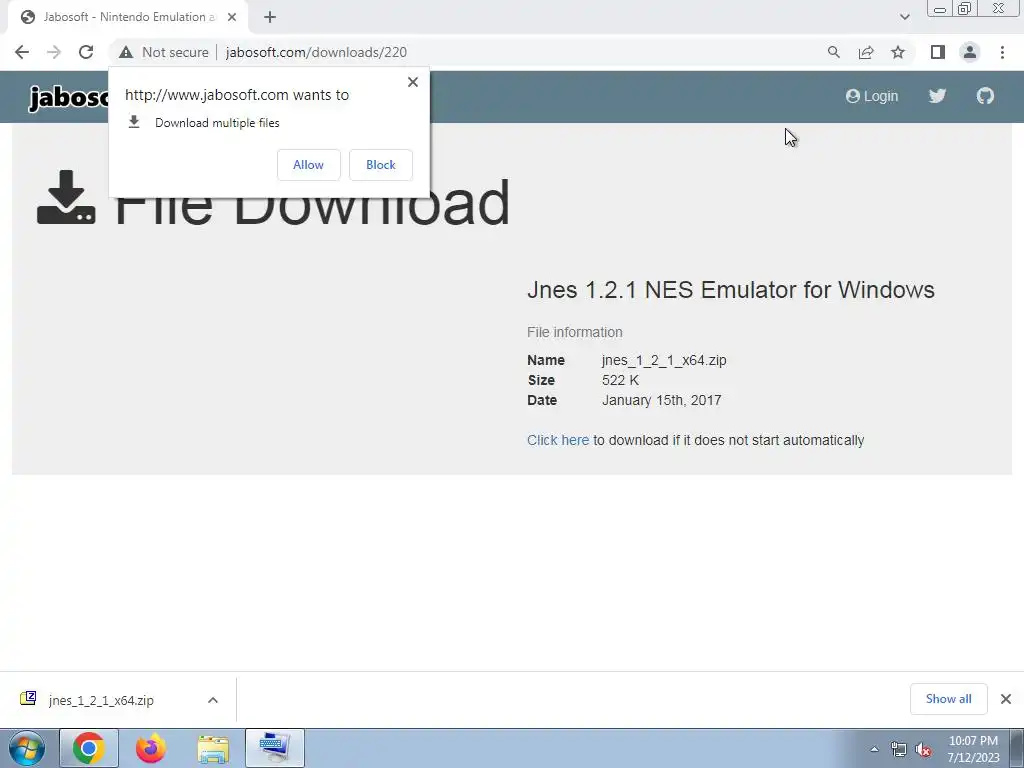
Task: Show hidden system tray icons
Action: [x=874, y=749]
